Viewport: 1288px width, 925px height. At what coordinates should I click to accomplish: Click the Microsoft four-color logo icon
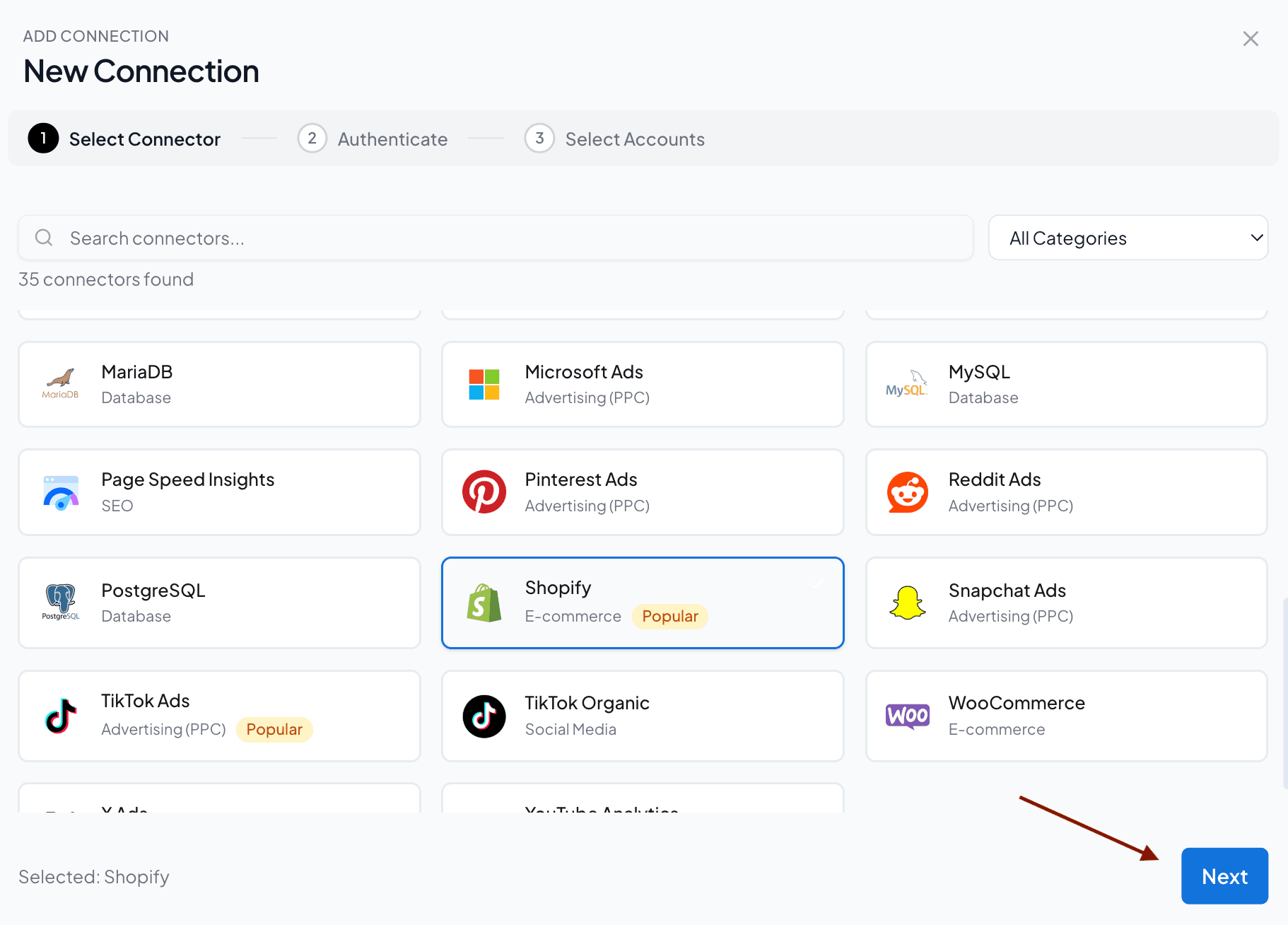pyautogui.click(x=484, y=384)
